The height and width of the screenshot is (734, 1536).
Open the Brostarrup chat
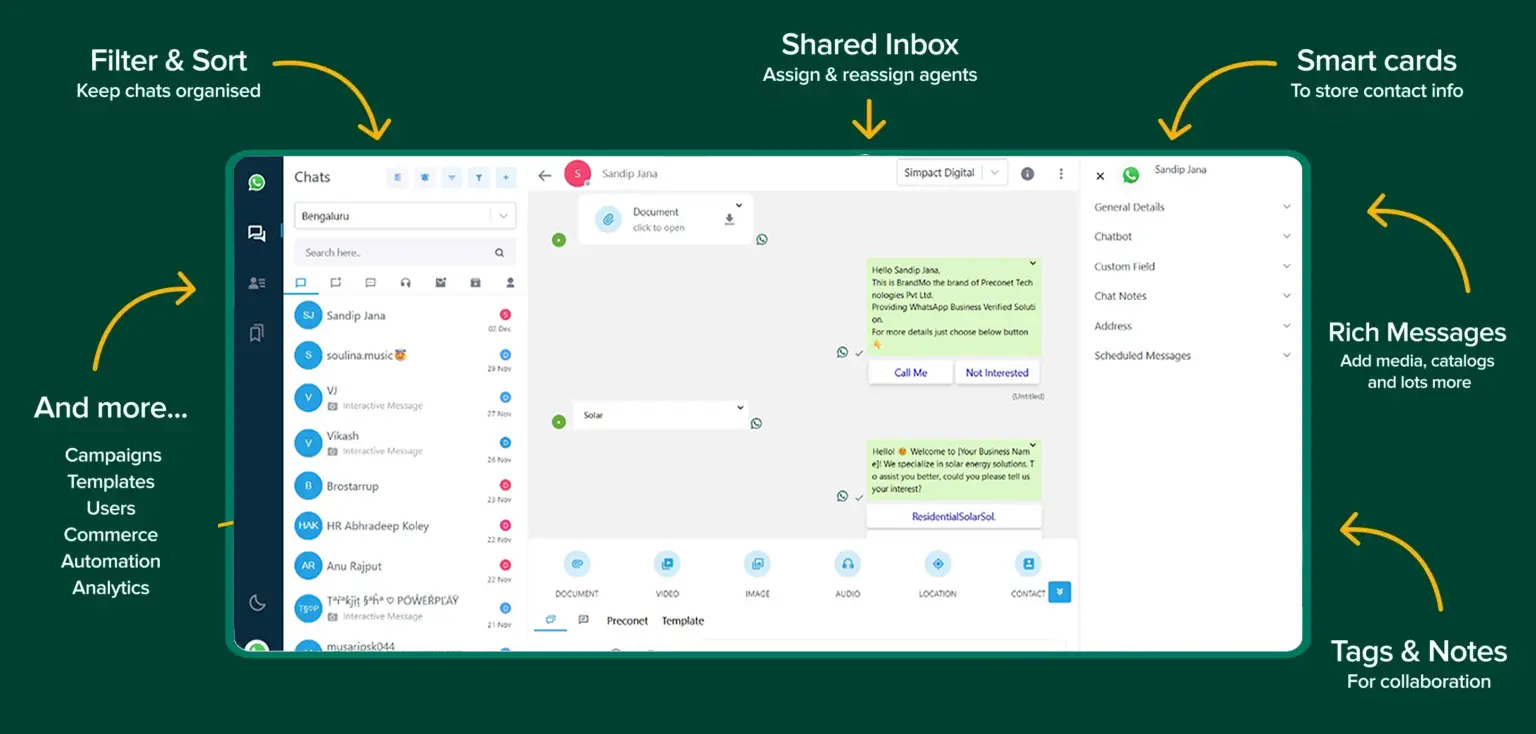[405, 487]
